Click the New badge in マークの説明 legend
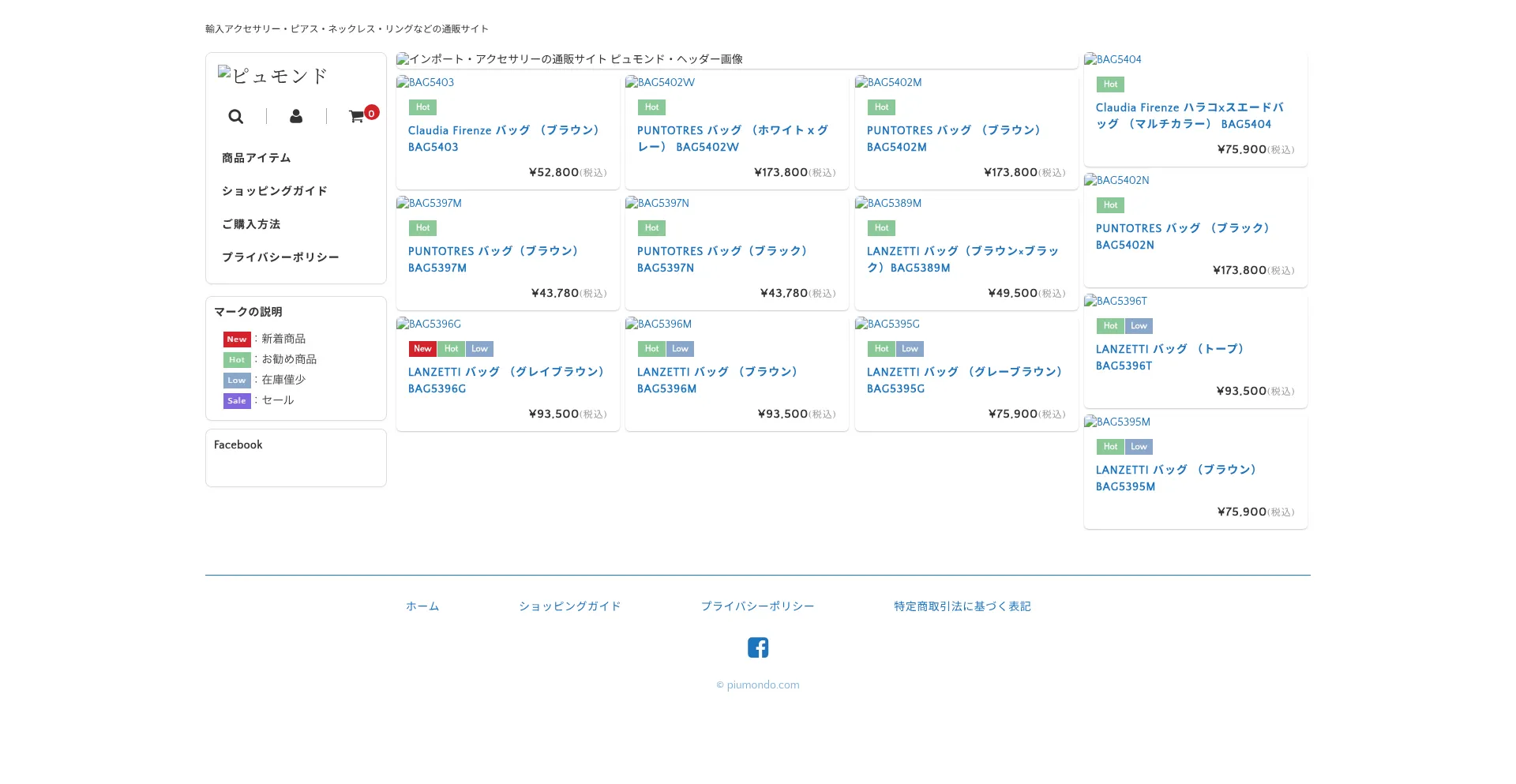 click(x=237, y=339)
